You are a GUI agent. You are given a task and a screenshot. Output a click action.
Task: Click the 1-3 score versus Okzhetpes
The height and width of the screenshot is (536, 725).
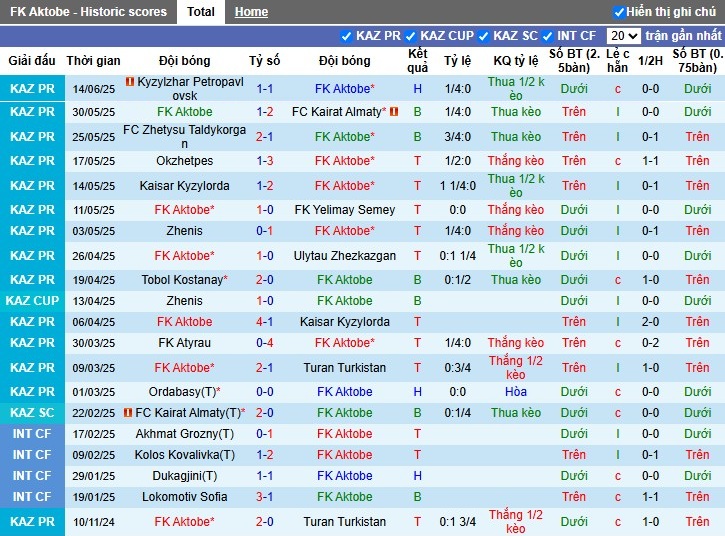[264, 160]
